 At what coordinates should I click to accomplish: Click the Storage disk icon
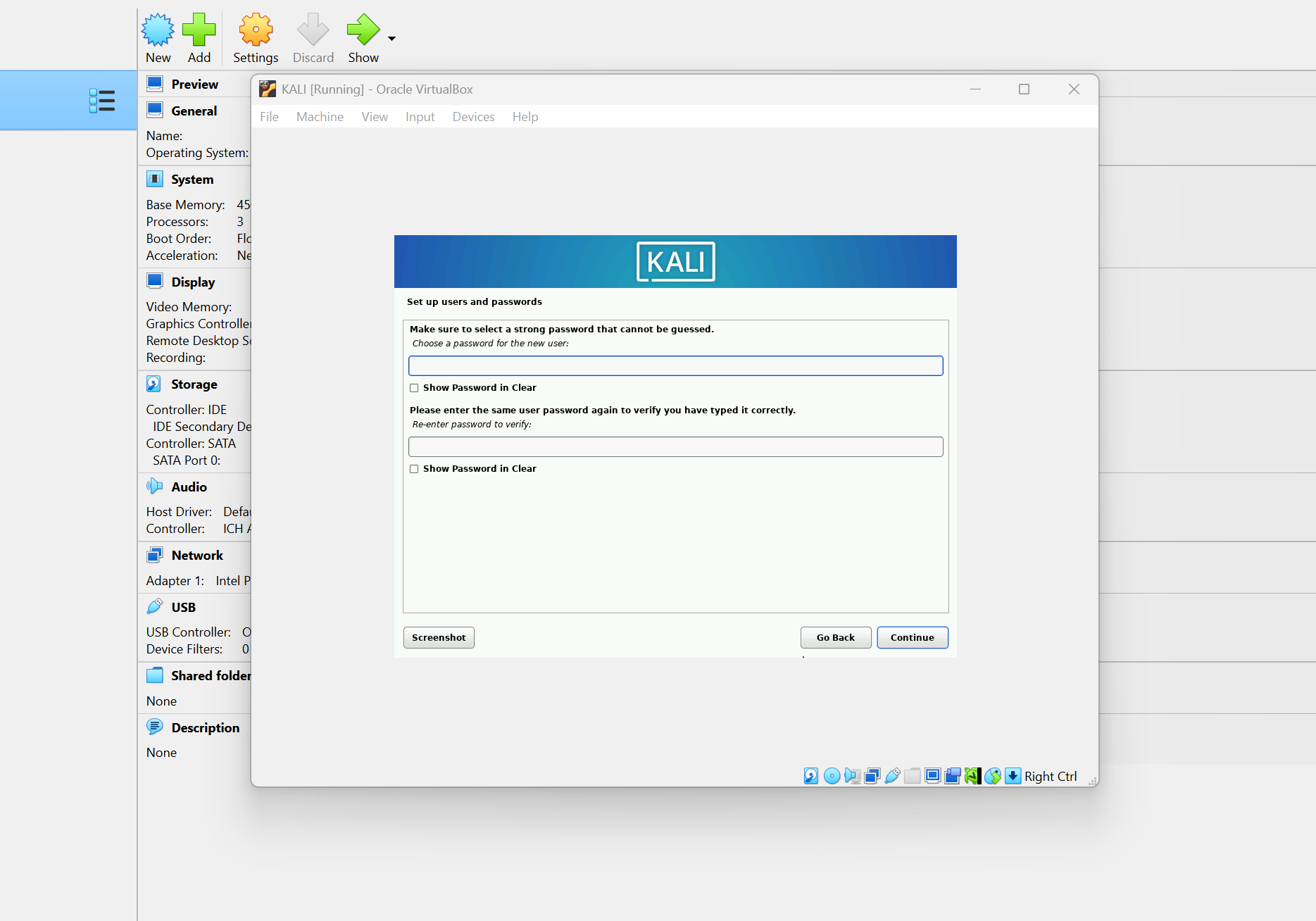pyautogui.click(x=154, y=384)
